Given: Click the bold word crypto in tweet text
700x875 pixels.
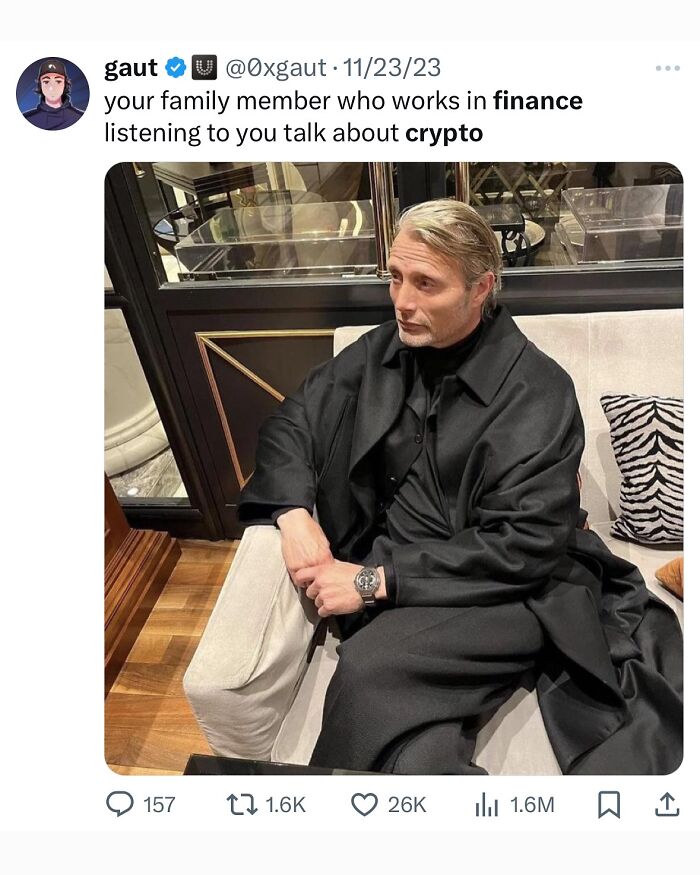Looking at the screenshot, I should [444, 134].
